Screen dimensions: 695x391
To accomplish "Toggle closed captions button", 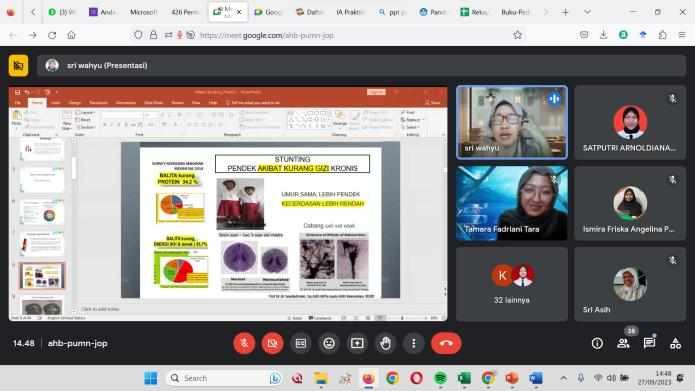I will [301, 343].
